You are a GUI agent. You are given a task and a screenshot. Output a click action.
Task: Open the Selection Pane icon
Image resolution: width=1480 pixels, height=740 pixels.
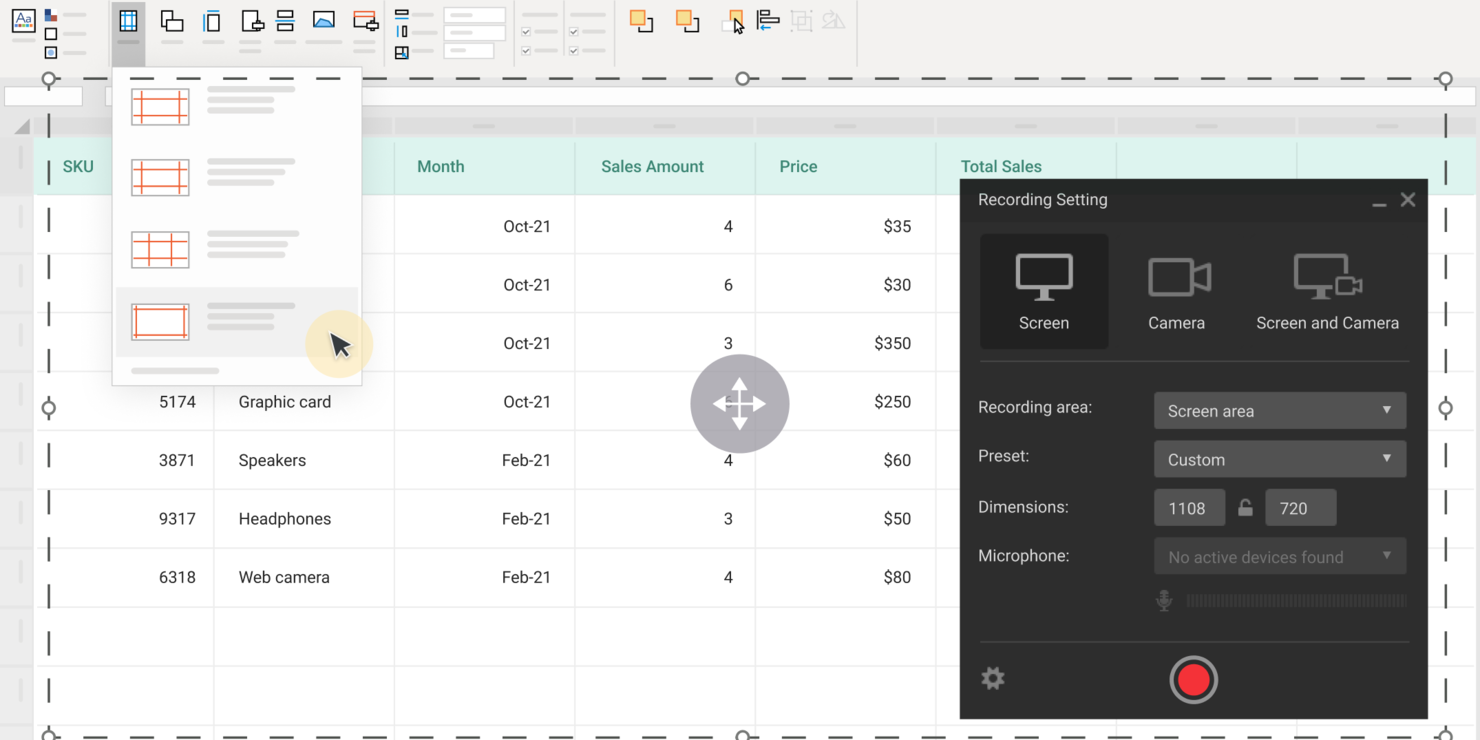pos(733,22)
